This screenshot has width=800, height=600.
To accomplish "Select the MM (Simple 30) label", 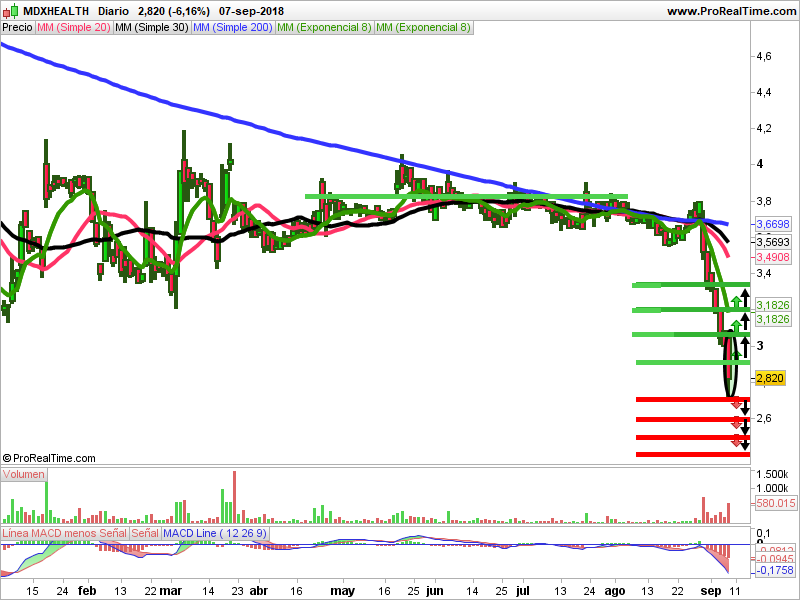I will (152, 28).
